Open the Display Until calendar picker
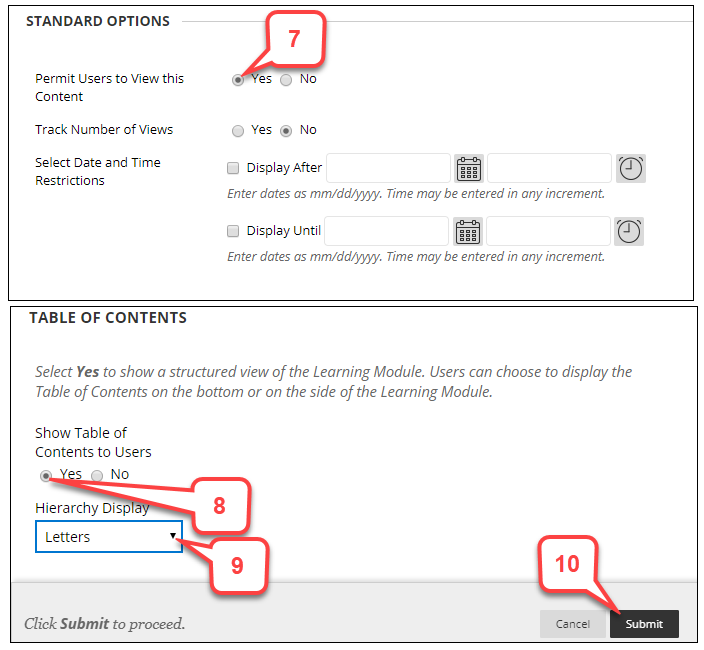704x650 pixels. [468, 231]
